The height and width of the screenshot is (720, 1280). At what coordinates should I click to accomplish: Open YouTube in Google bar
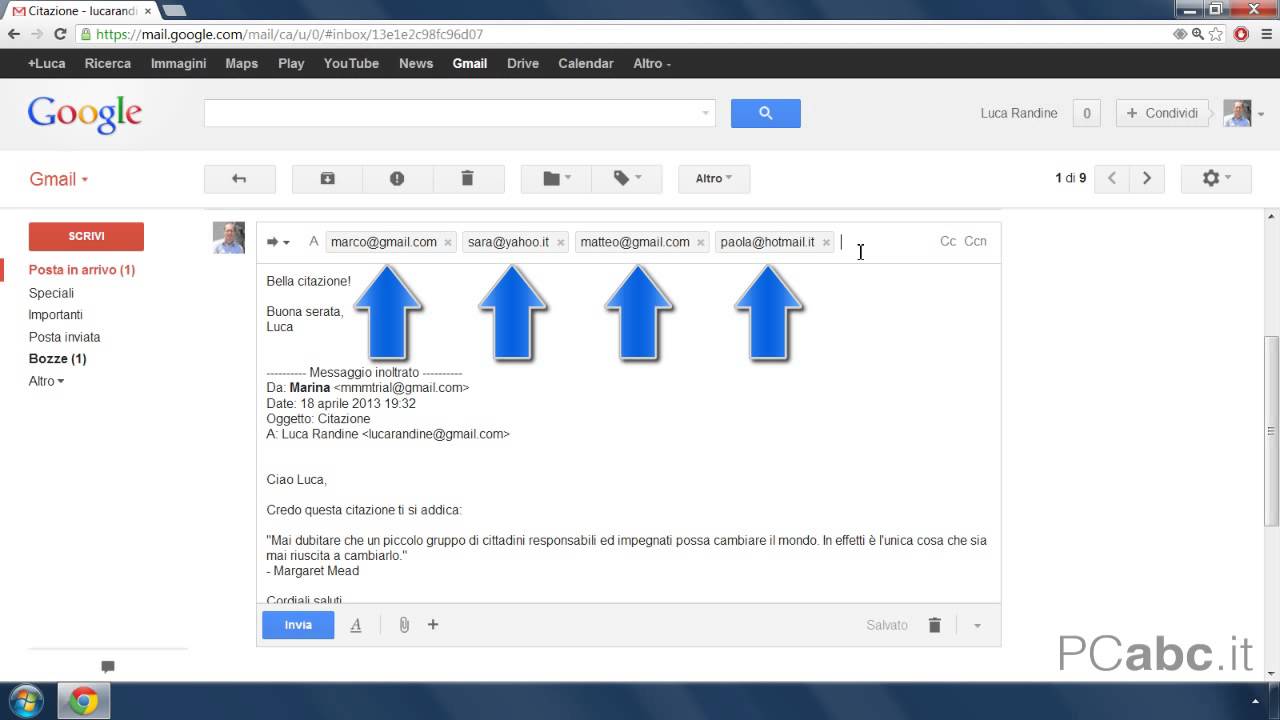click(351, 63)
